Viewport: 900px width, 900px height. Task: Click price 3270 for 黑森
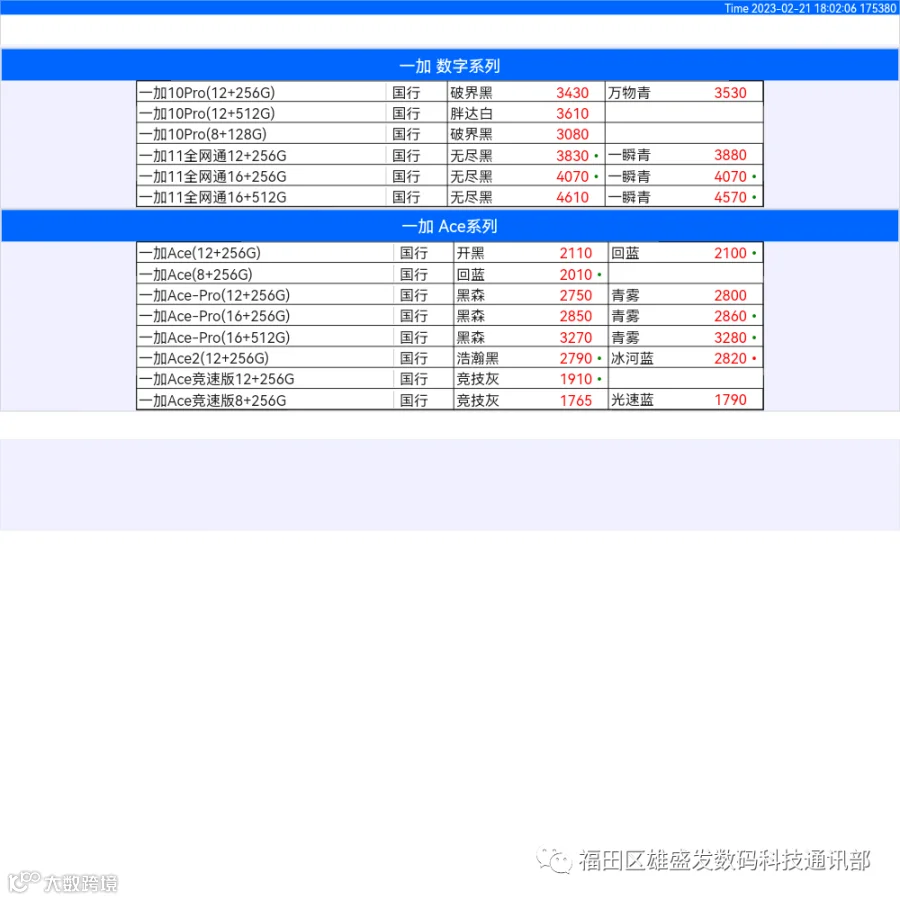point(576,338)
